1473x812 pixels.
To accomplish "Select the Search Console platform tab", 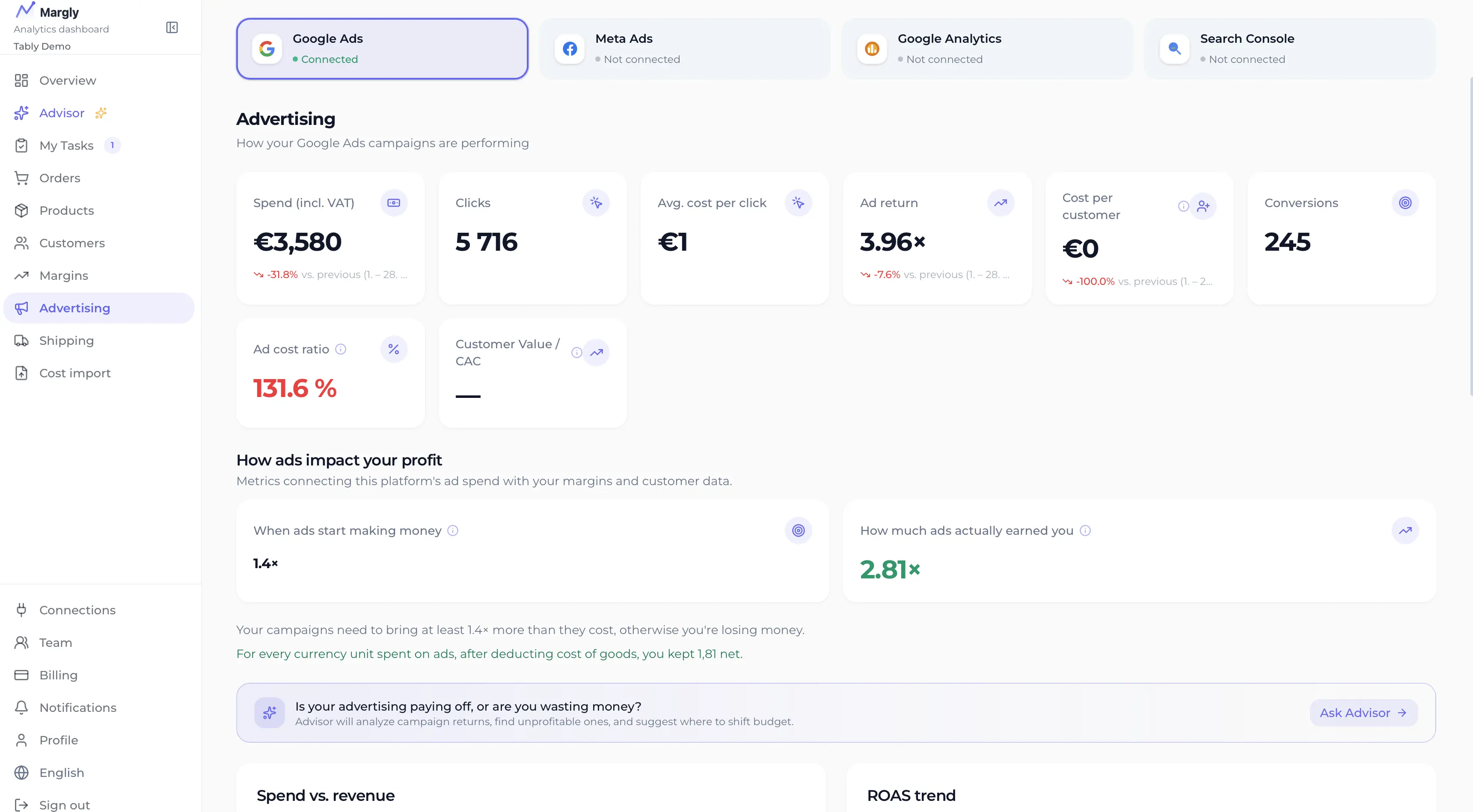I will tap(1289, 49).
